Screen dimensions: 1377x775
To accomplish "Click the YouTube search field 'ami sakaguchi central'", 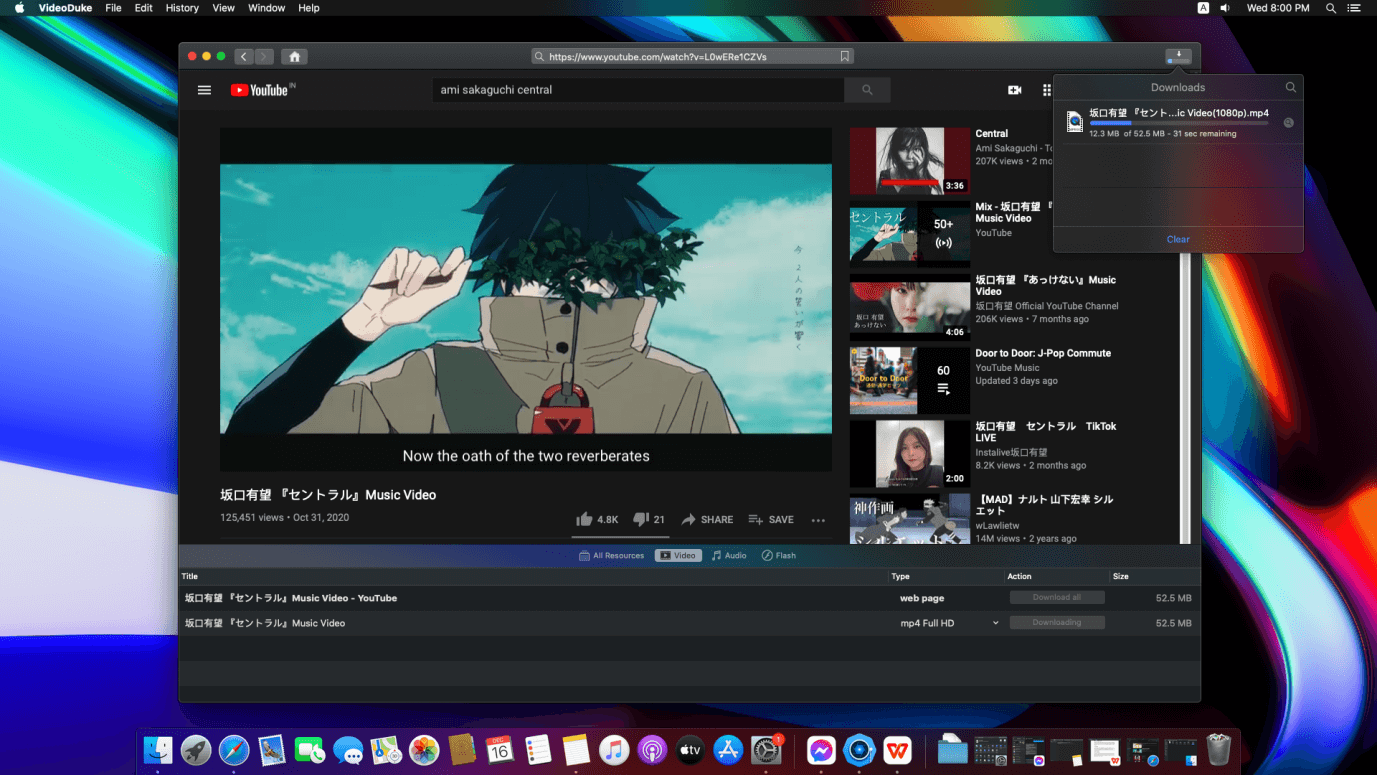I will [638, 90].
